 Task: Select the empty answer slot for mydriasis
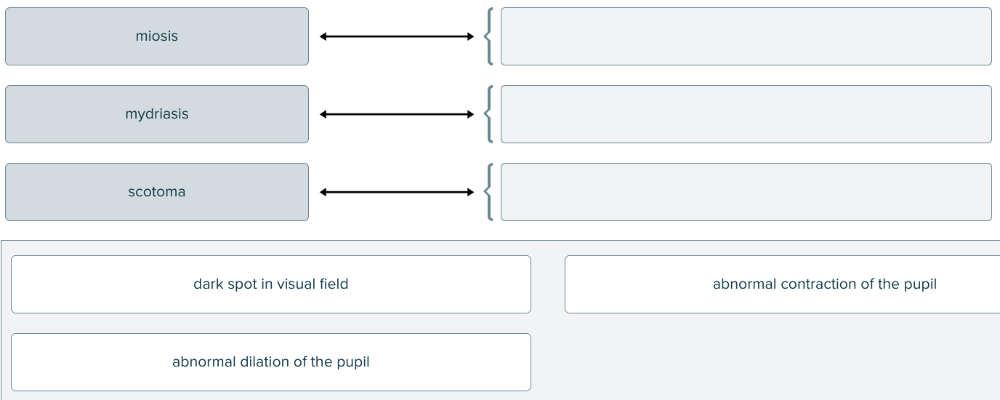click(745, 114)
